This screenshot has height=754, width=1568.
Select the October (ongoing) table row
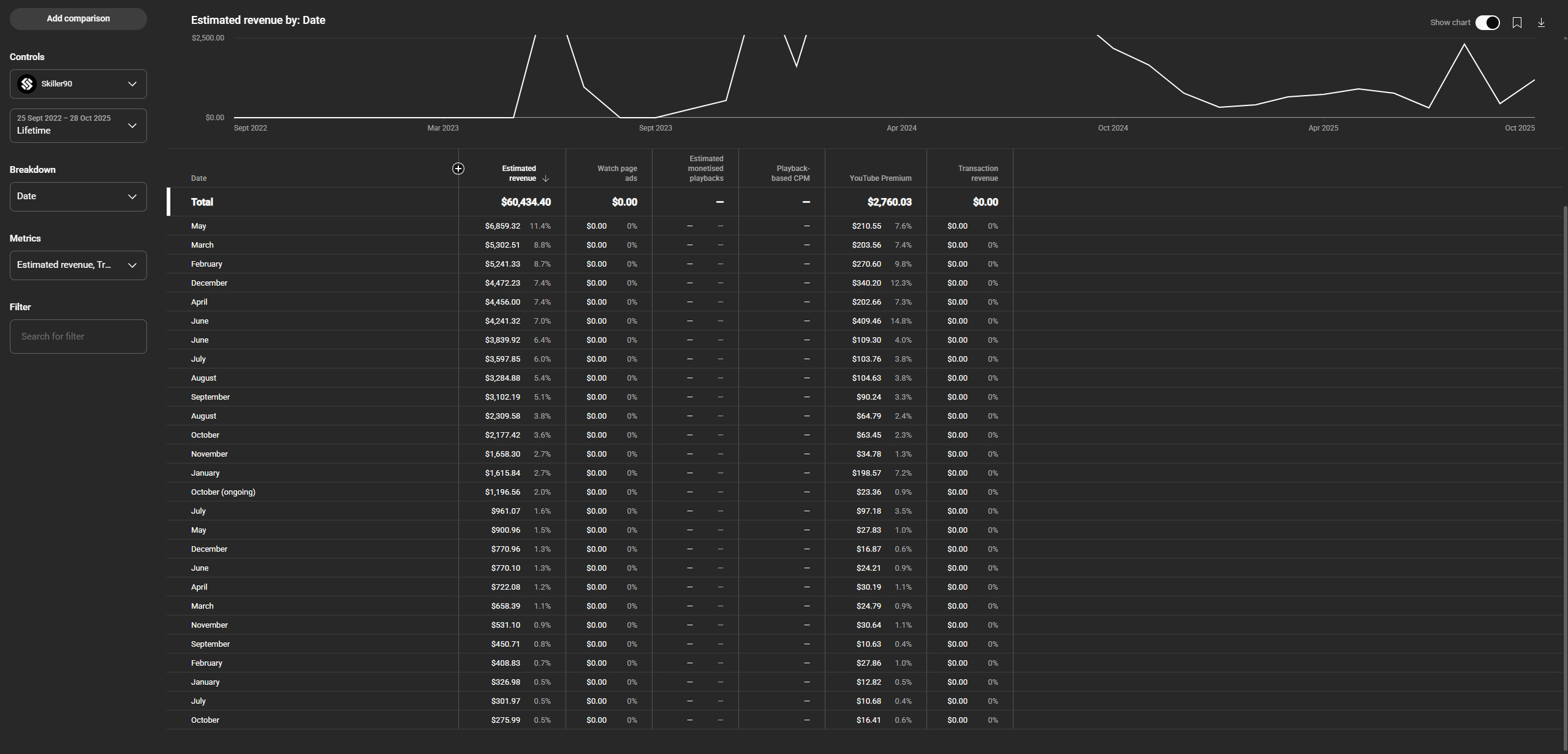[223, 492]
